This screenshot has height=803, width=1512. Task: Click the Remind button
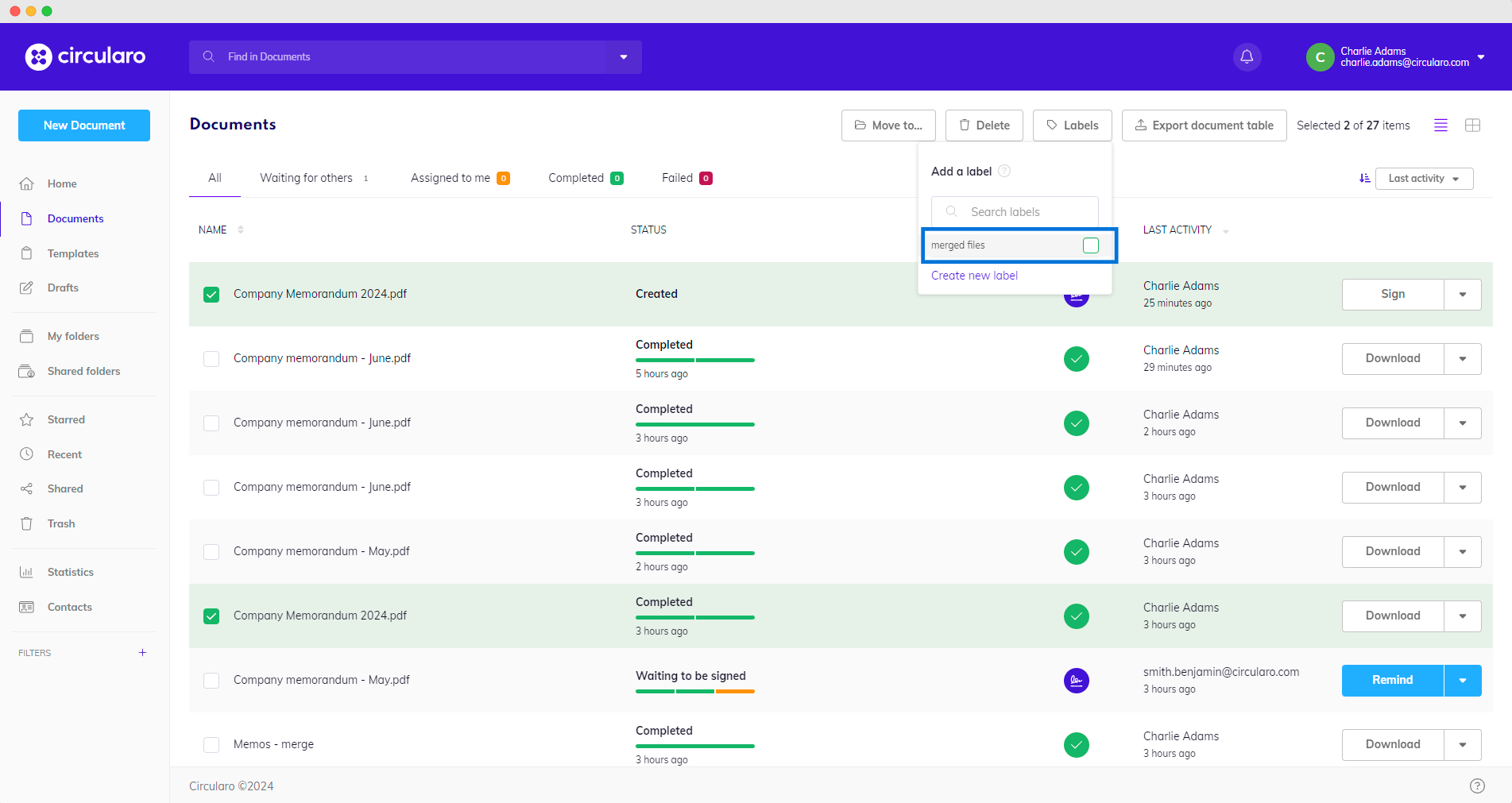[1393, 681]
